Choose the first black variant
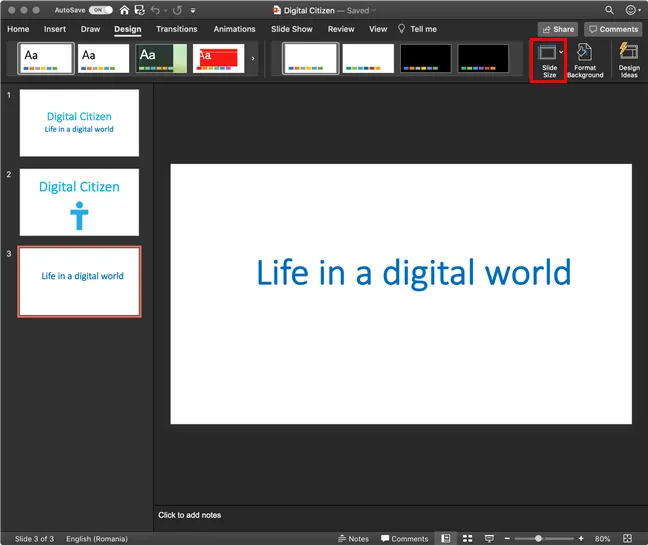The image size is (648, 545). tap(426, 58)
